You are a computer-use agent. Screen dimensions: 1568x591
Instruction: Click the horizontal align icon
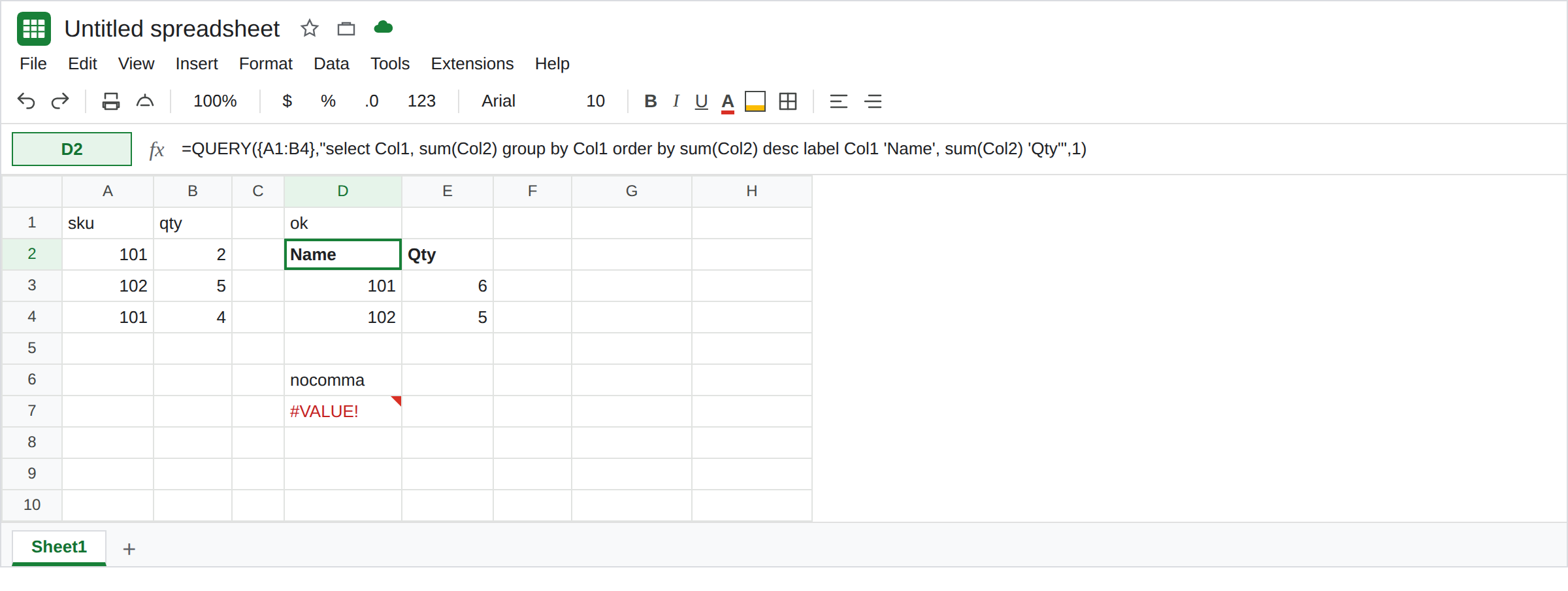839,101
